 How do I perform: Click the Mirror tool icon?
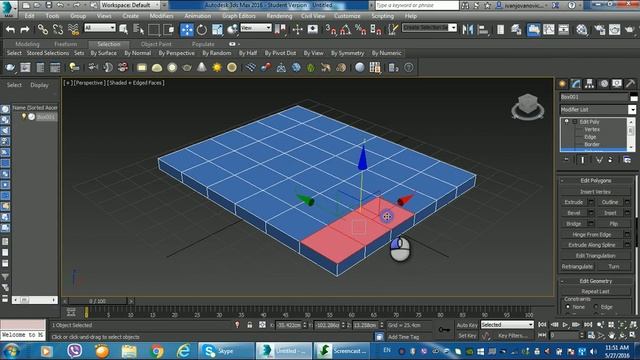pyautogui.click(x=468, y=29)
